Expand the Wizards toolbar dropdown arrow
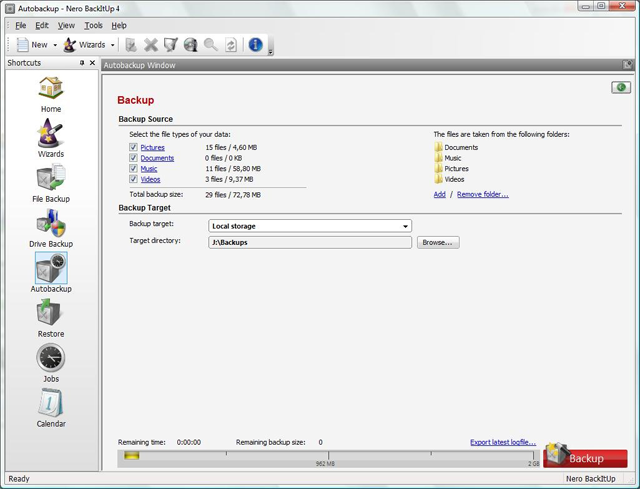Image resolution: width=640 pixels, height=489 pixels. 113,45
